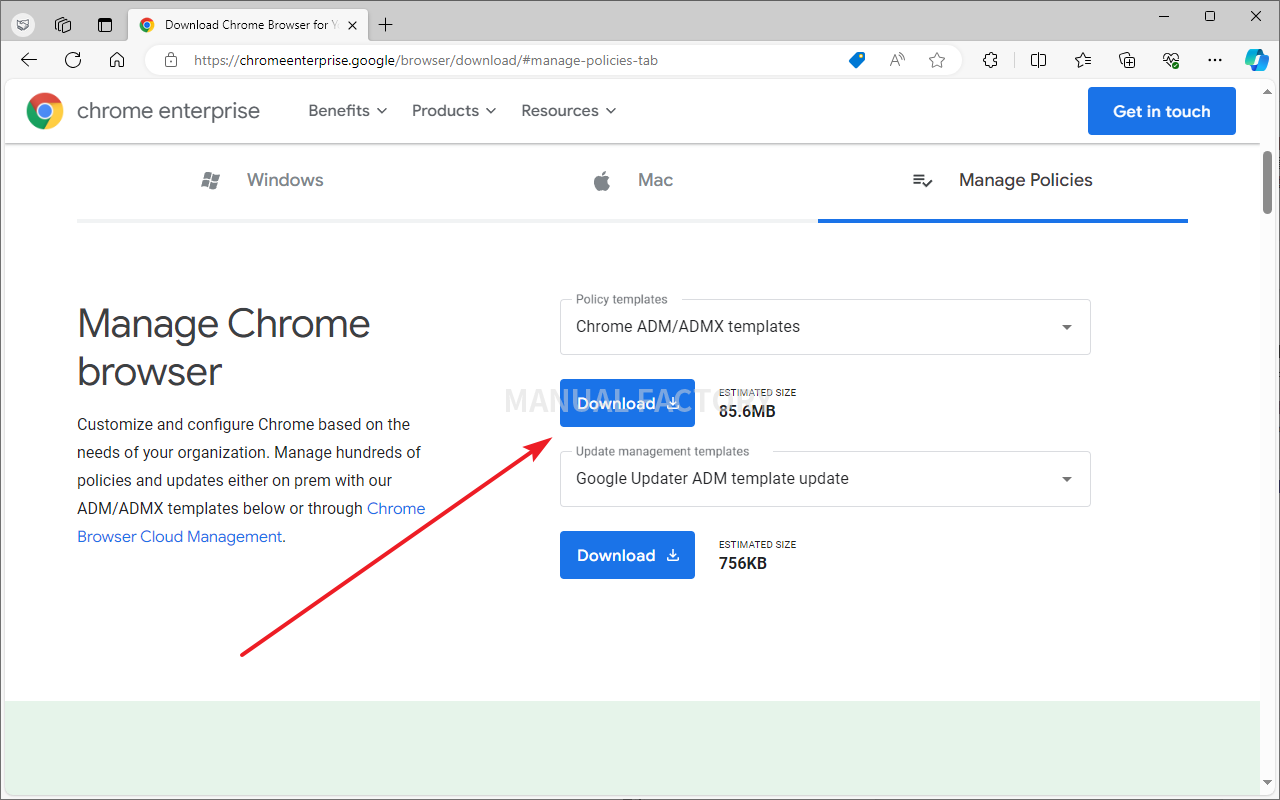Click the page vertical scrollbar thumb
The image size is (1280, 800).
coord(1268,182)
